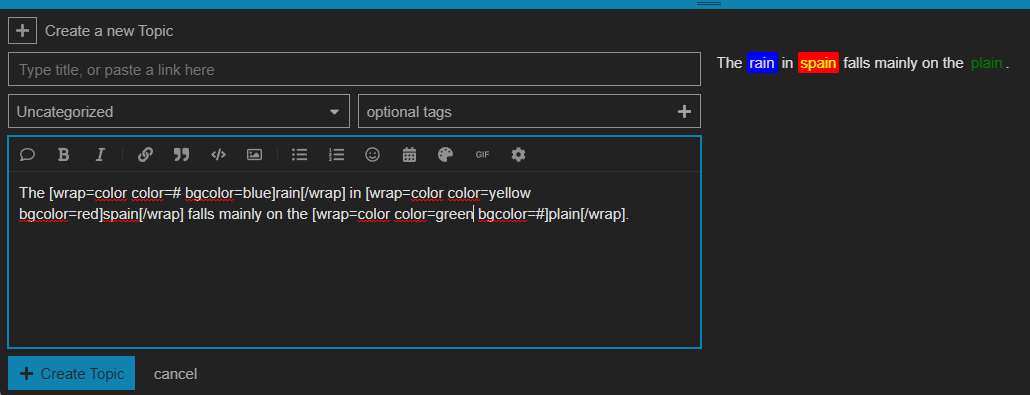Insert a date with the calendar icon
The image size is (1030, 395).
pos(409,154)
